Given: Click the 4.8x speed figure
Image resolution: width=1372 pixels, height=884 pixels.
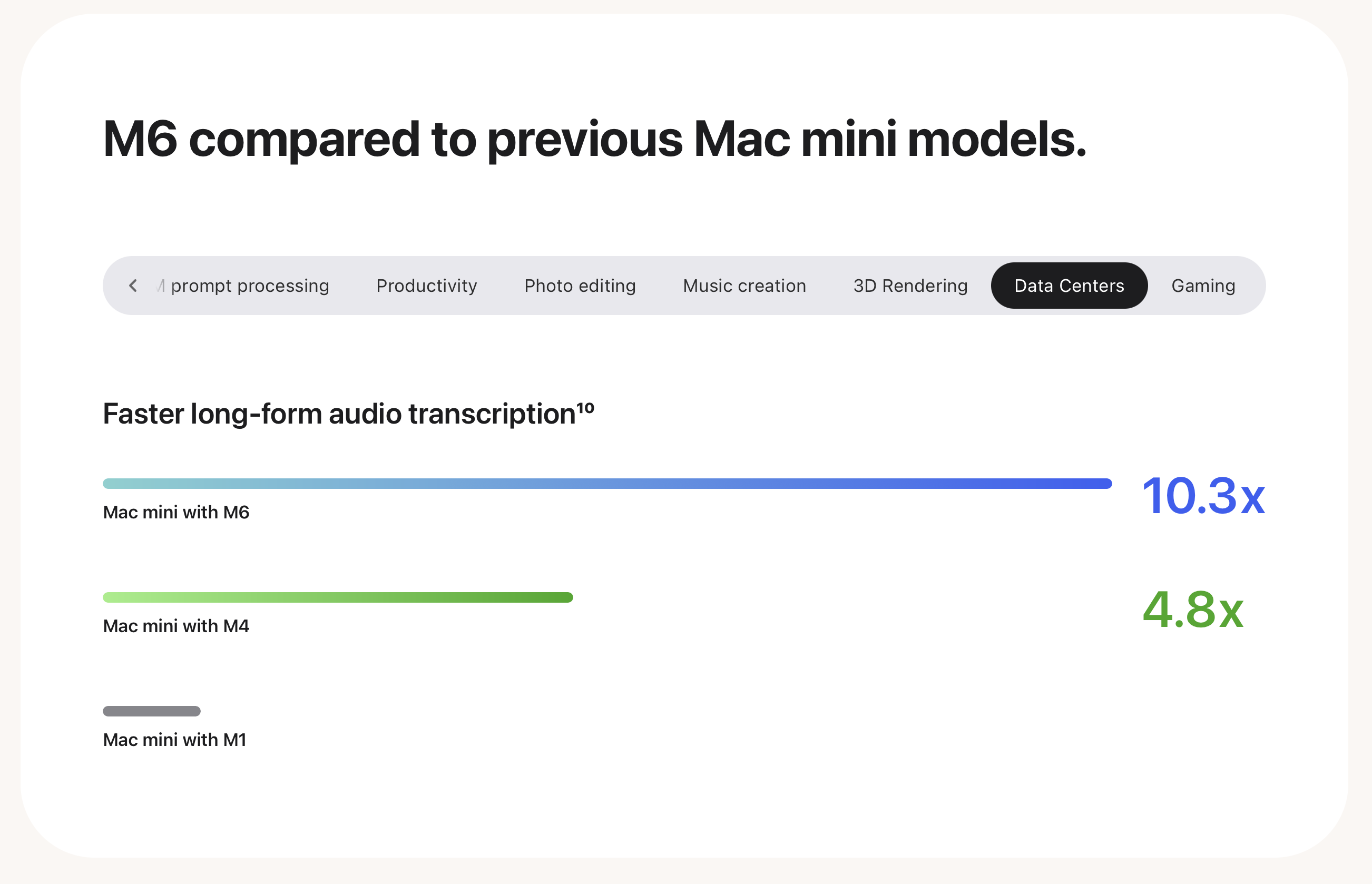Looking at the screenshot, I should (1193, 610).
